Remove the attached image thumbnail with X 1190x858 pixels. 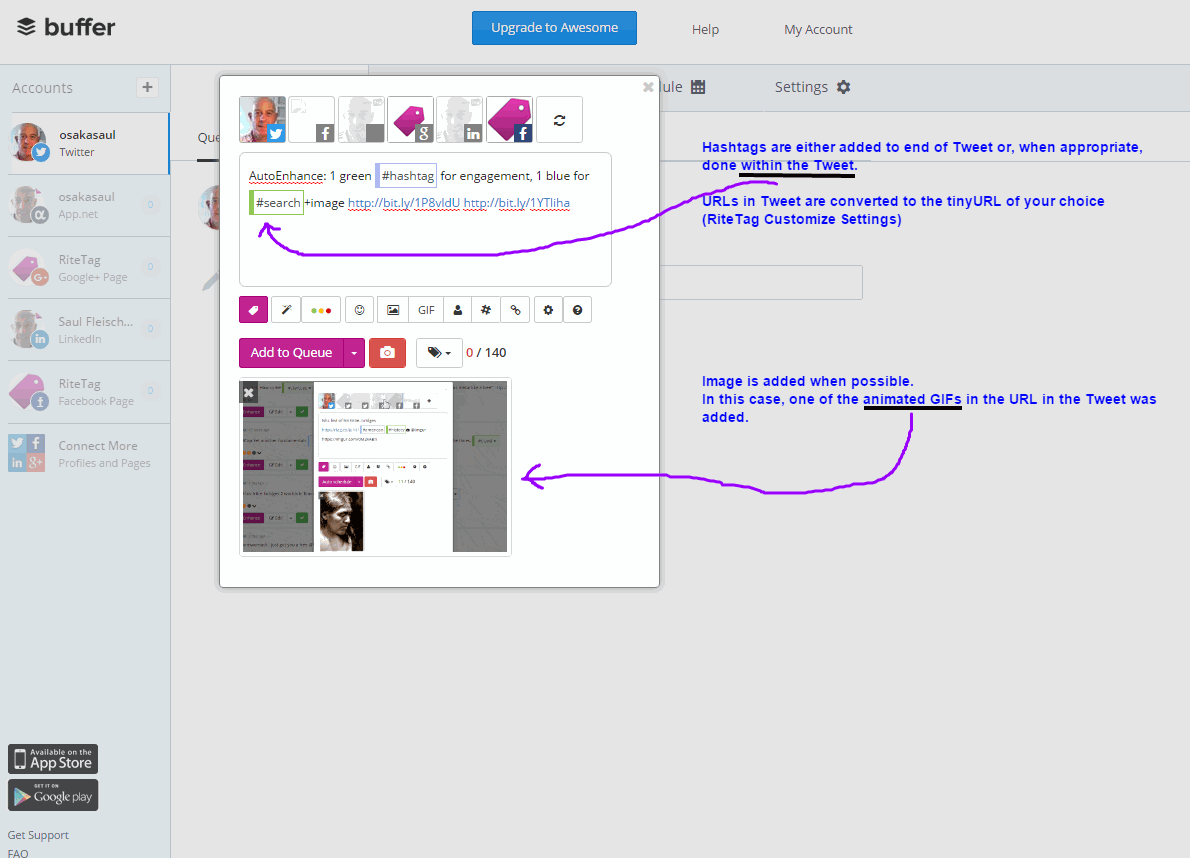pos(248,392)
